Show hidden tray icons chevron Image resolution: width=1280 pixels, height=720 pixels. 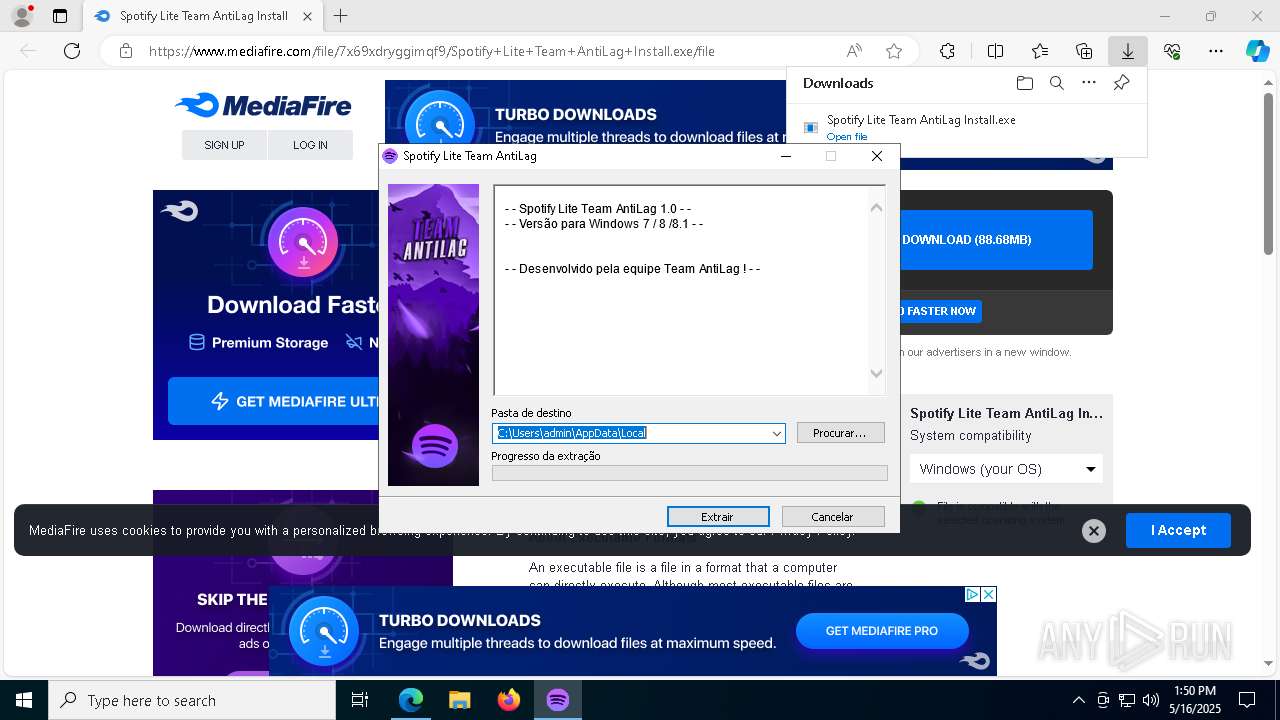click(1078, 700)
